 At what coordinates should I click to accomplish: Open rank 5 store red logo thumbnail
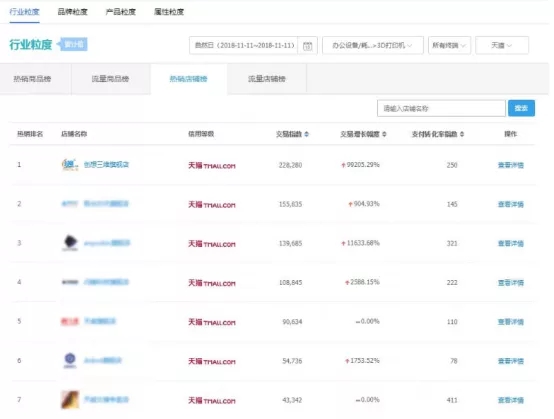pos(70,321)
